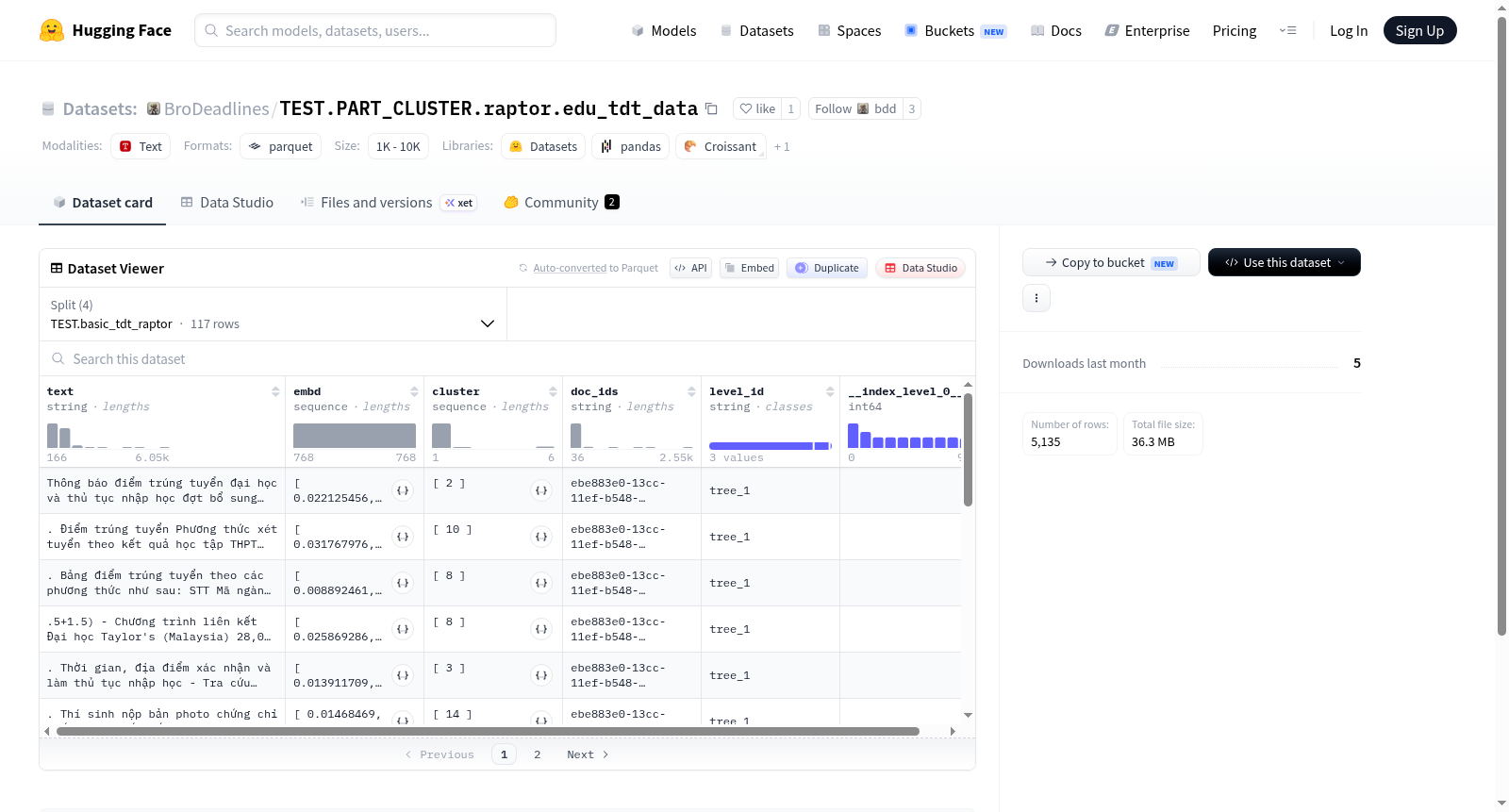The width and height of the screenshot is (1509, 812).
Task: Click first bar of text lengths histogram
Action: coord(52,436)
